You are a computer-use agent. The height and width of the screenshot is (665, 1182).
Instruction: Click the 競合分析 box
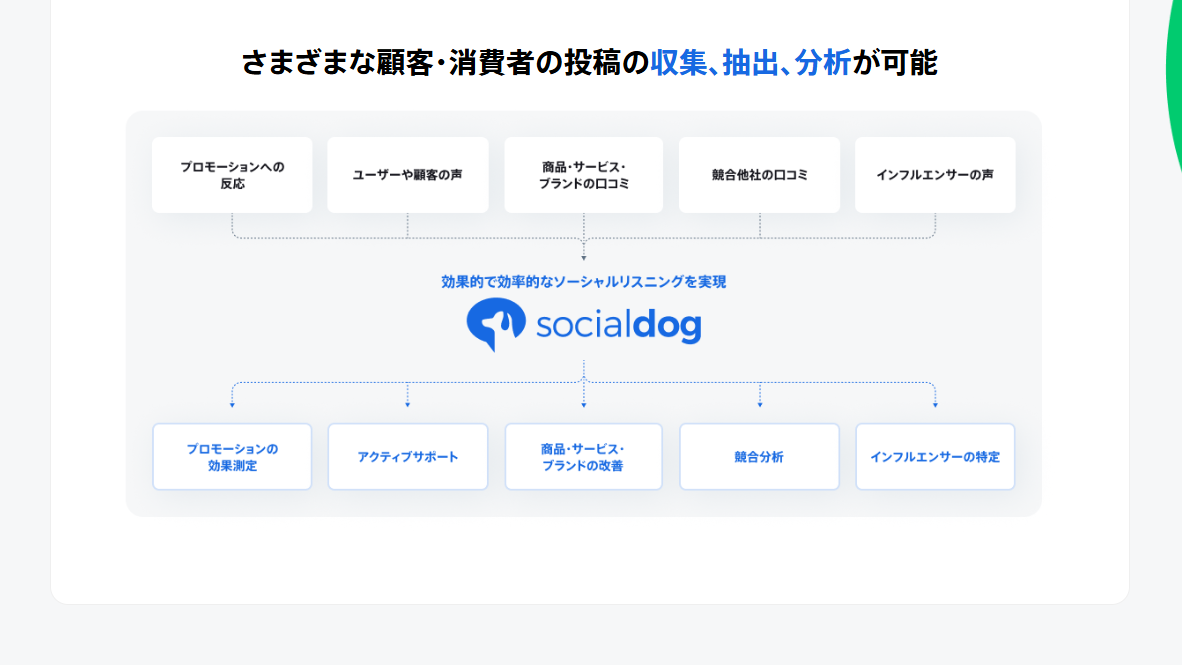pos(759,457)
